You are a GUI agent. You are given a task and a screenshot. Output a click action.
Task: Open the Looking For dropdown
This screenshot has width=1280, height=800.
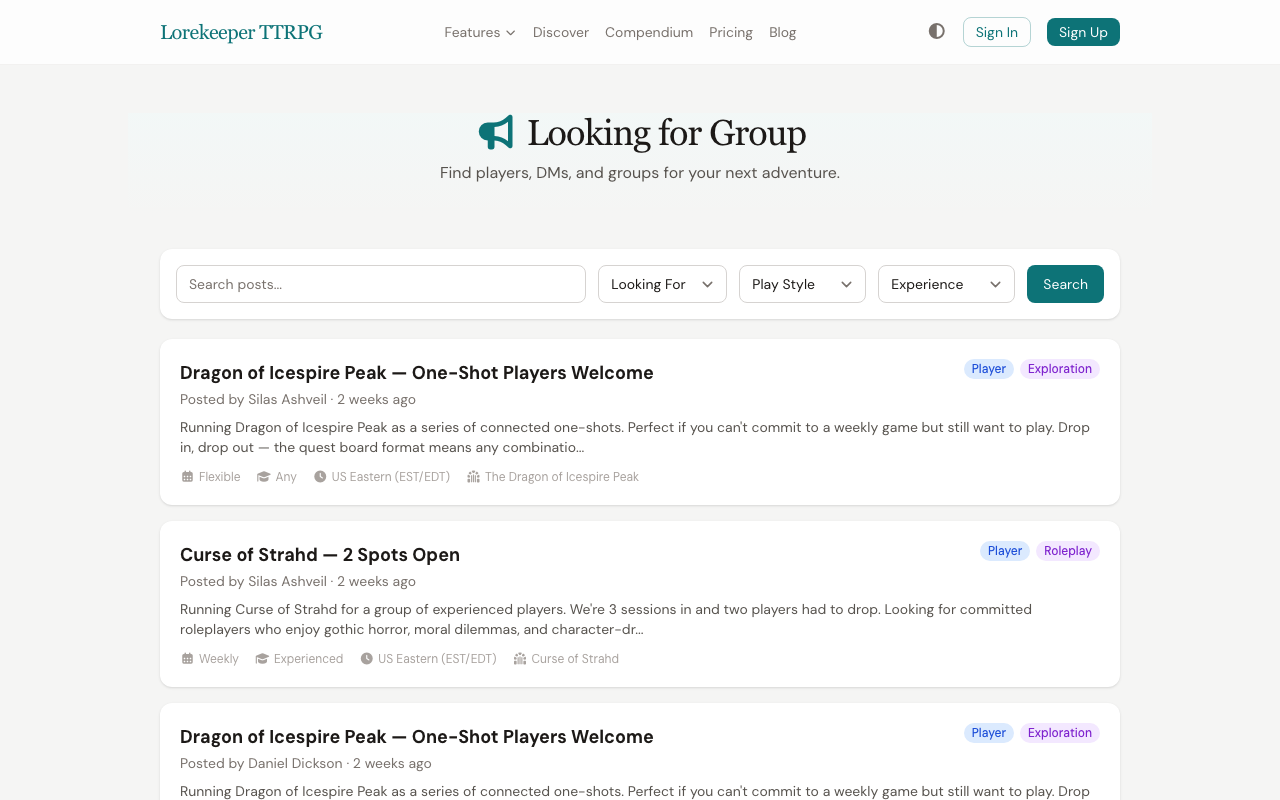click(x=662, y=284)
